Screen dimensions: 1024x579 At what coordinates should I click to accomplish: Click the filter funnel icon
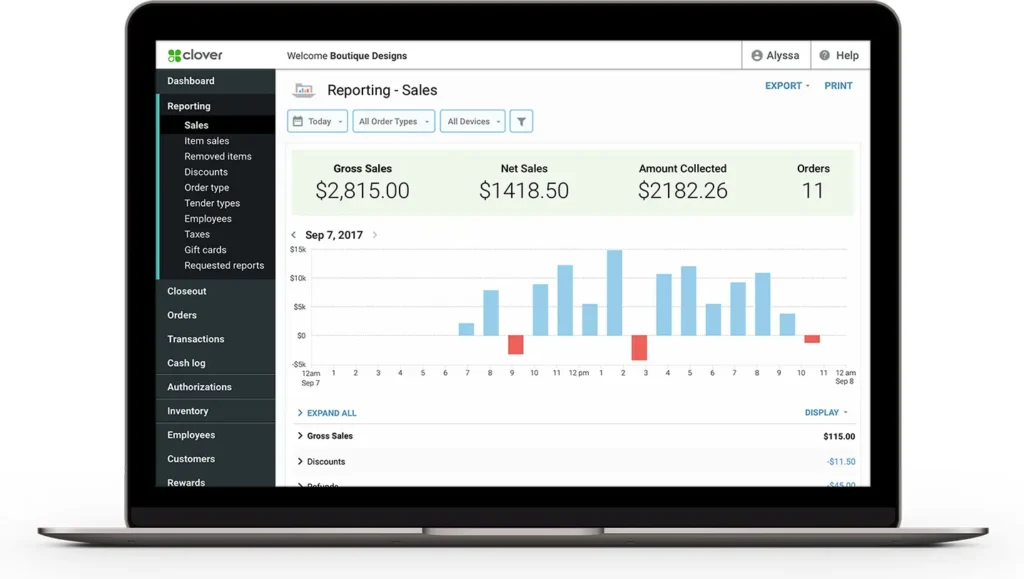(521, 121)
